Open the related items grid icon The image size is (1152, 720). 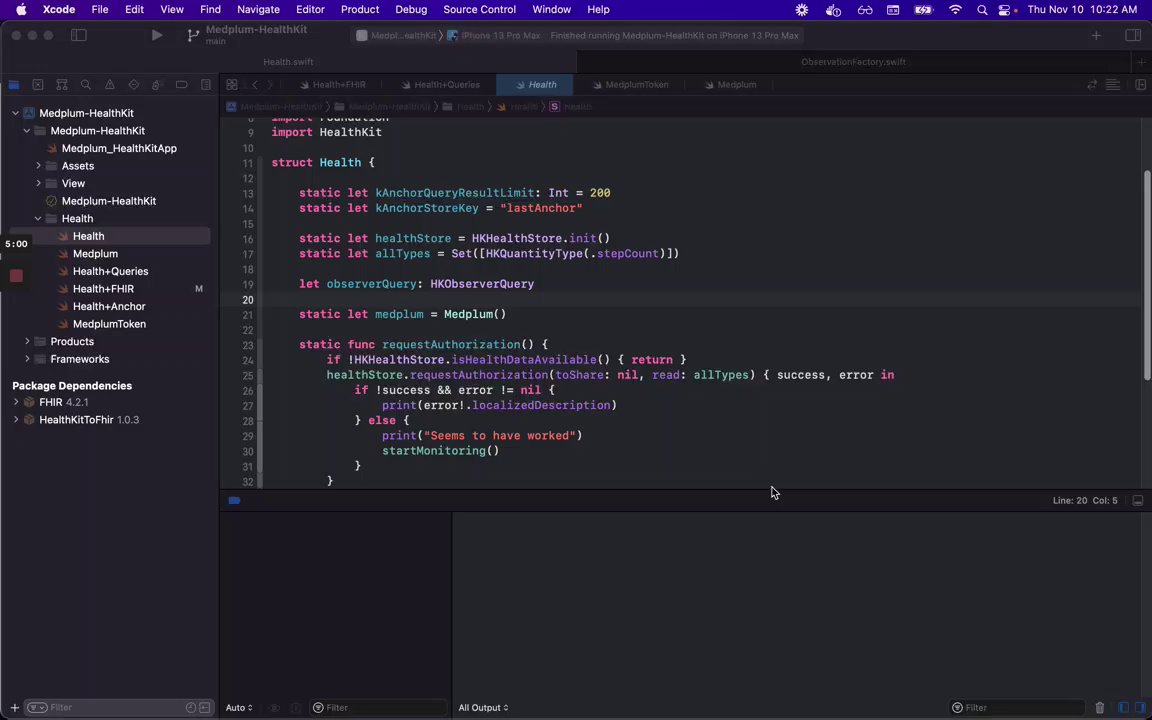click(x=231, y=84)
